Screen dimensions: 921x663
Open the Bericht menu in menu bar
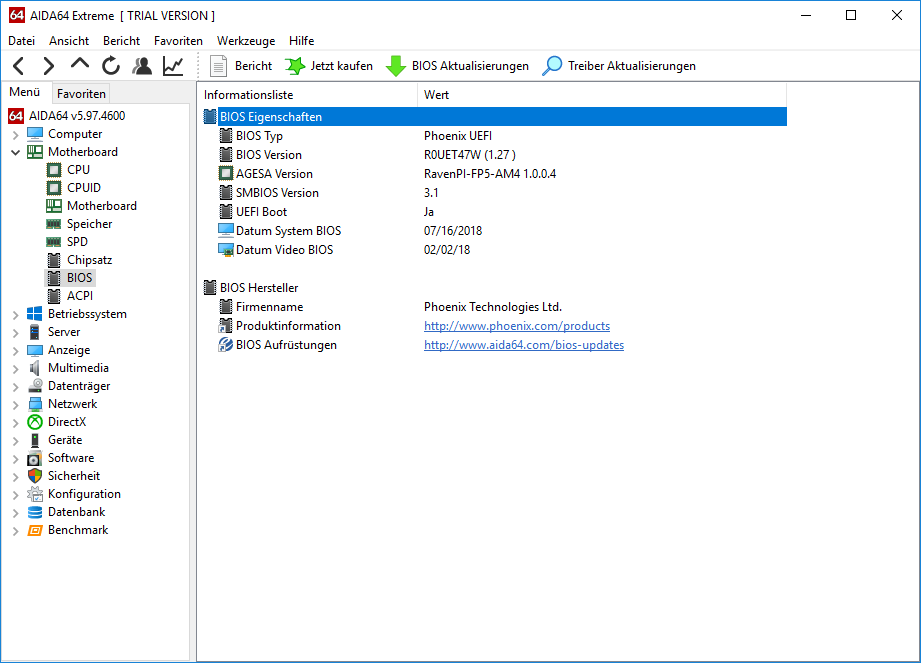tap(121, 41)
